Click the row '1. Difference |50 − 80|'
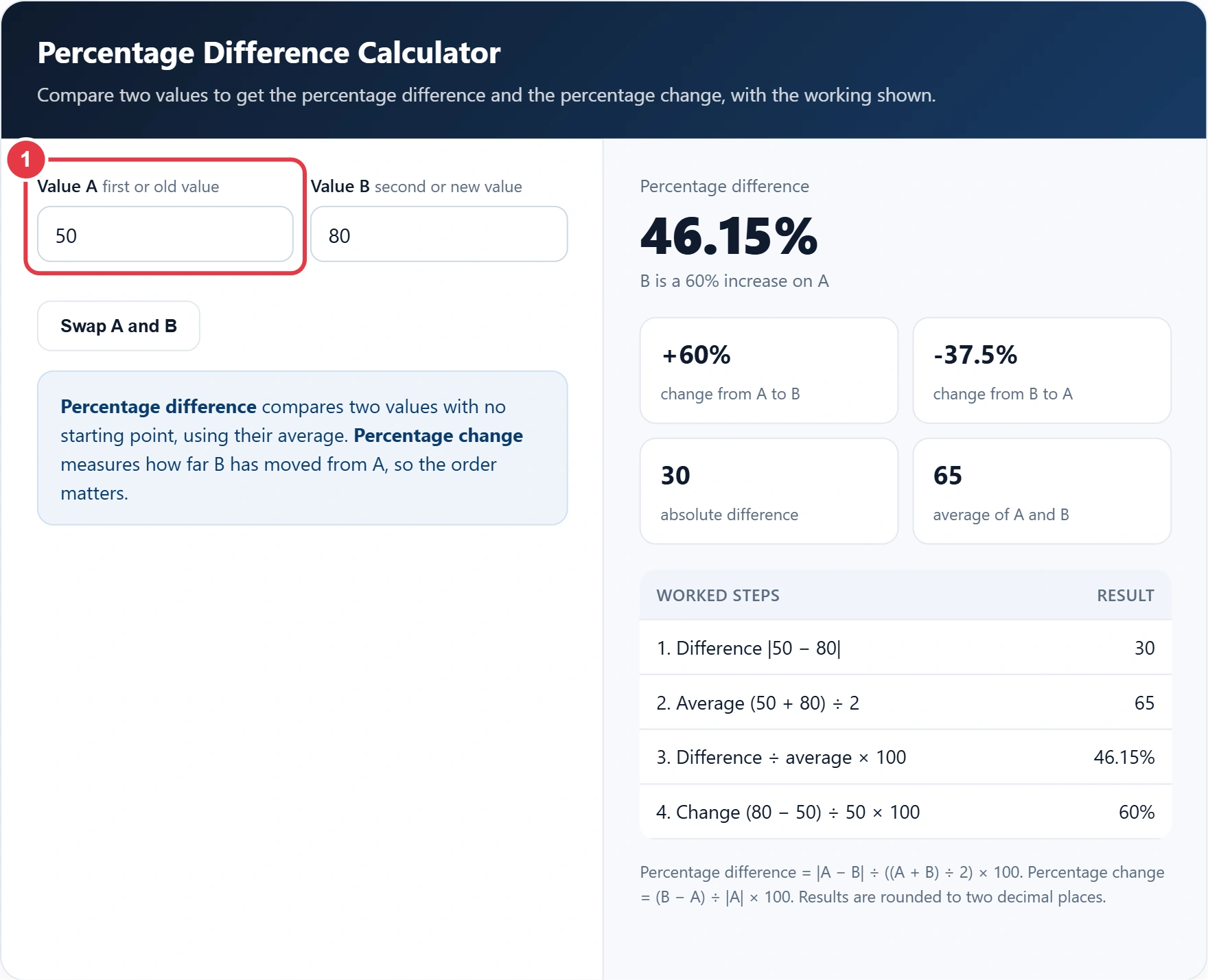The image size is (1208, 980). pyautogui.click(x=905, y=648)
